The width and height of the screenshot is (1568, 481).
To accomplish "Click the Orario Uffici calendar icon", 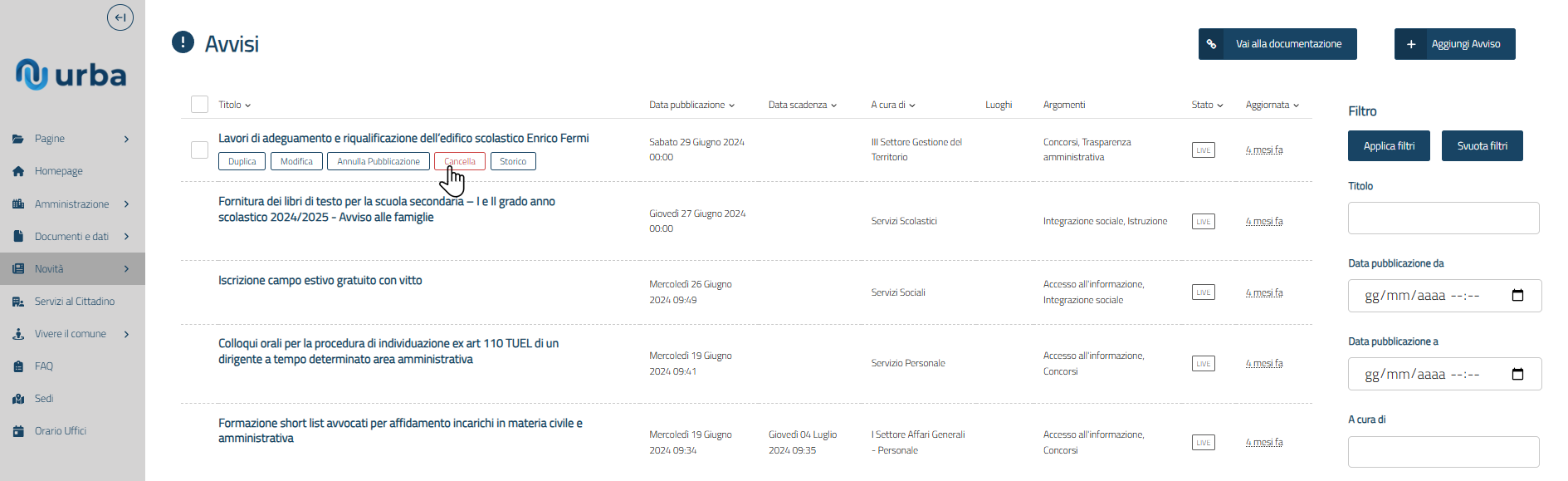I will pyautogui.click(x=18, y=431).
